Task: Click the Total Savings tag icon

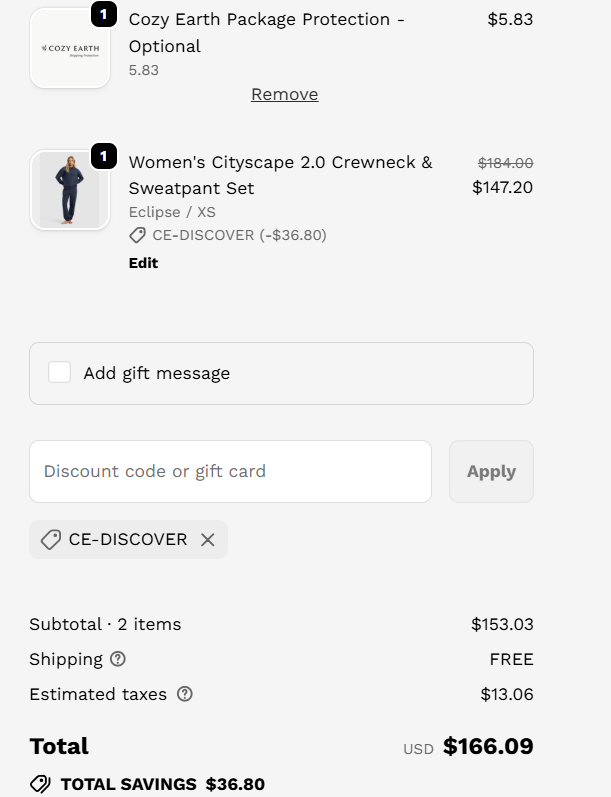Action: coord(40,784)
